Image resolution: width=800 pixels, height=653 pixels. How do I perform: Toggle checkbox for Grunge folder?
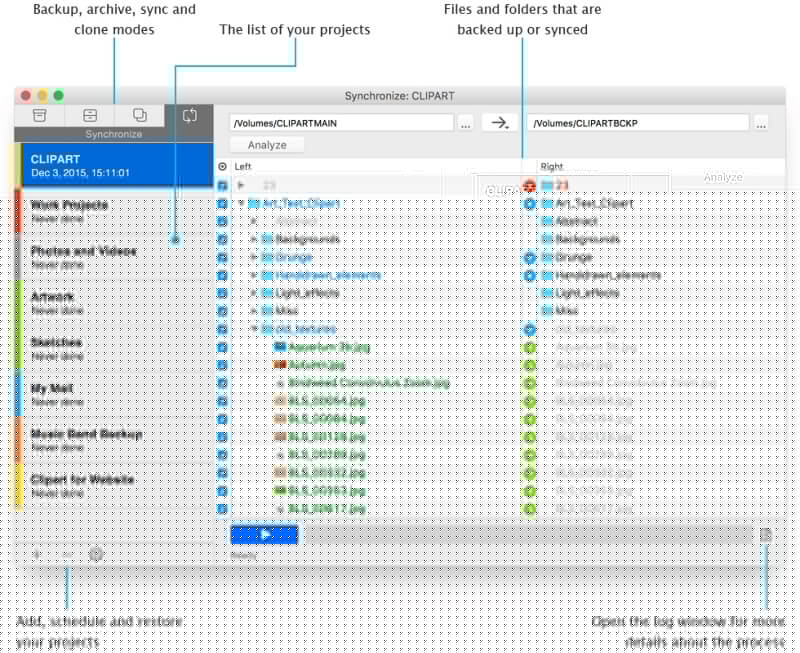(x=222, y=257)
